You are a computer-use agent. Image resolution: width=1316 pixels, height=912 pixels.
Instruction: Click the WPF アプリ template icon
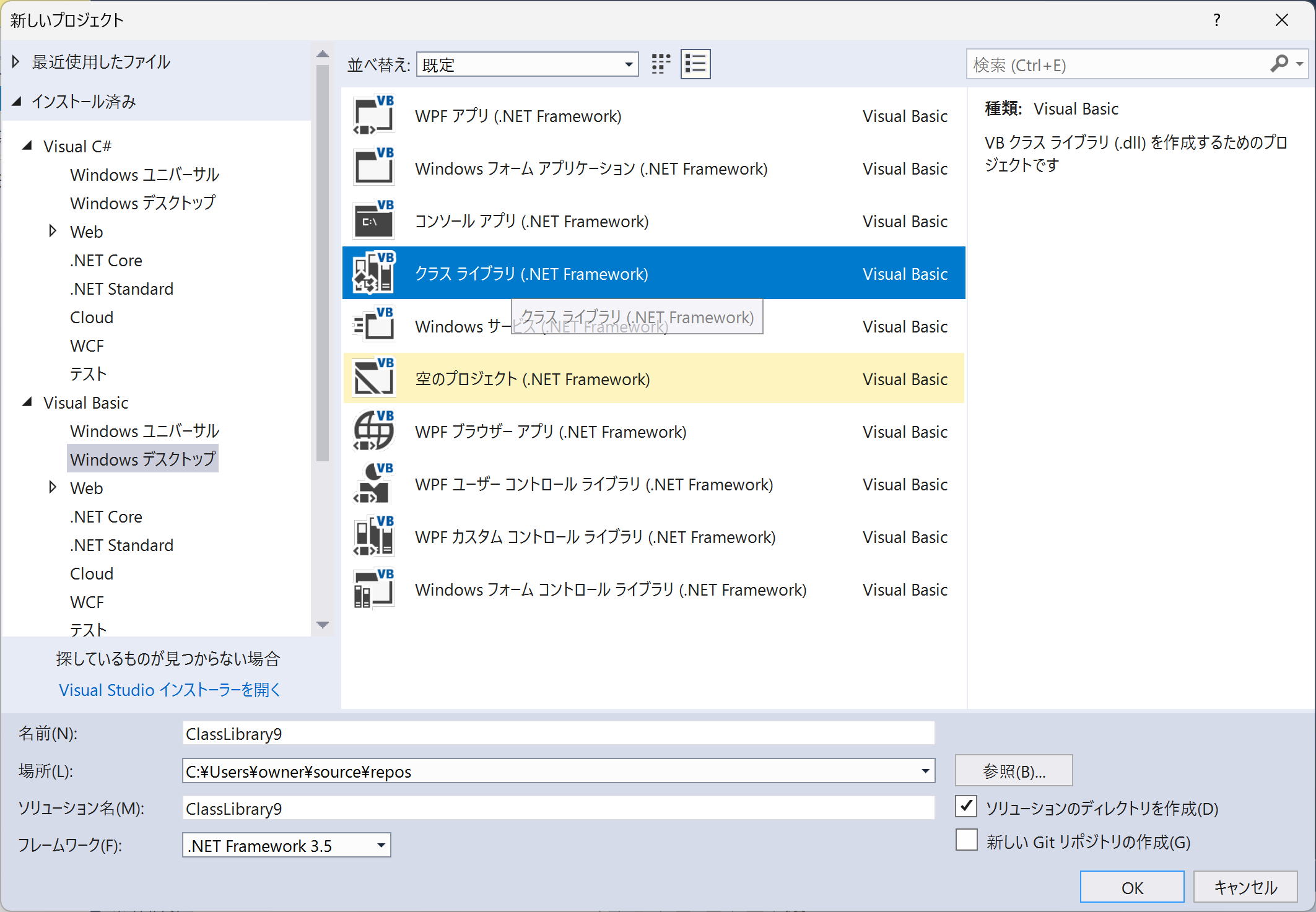(x=373, y=116)
